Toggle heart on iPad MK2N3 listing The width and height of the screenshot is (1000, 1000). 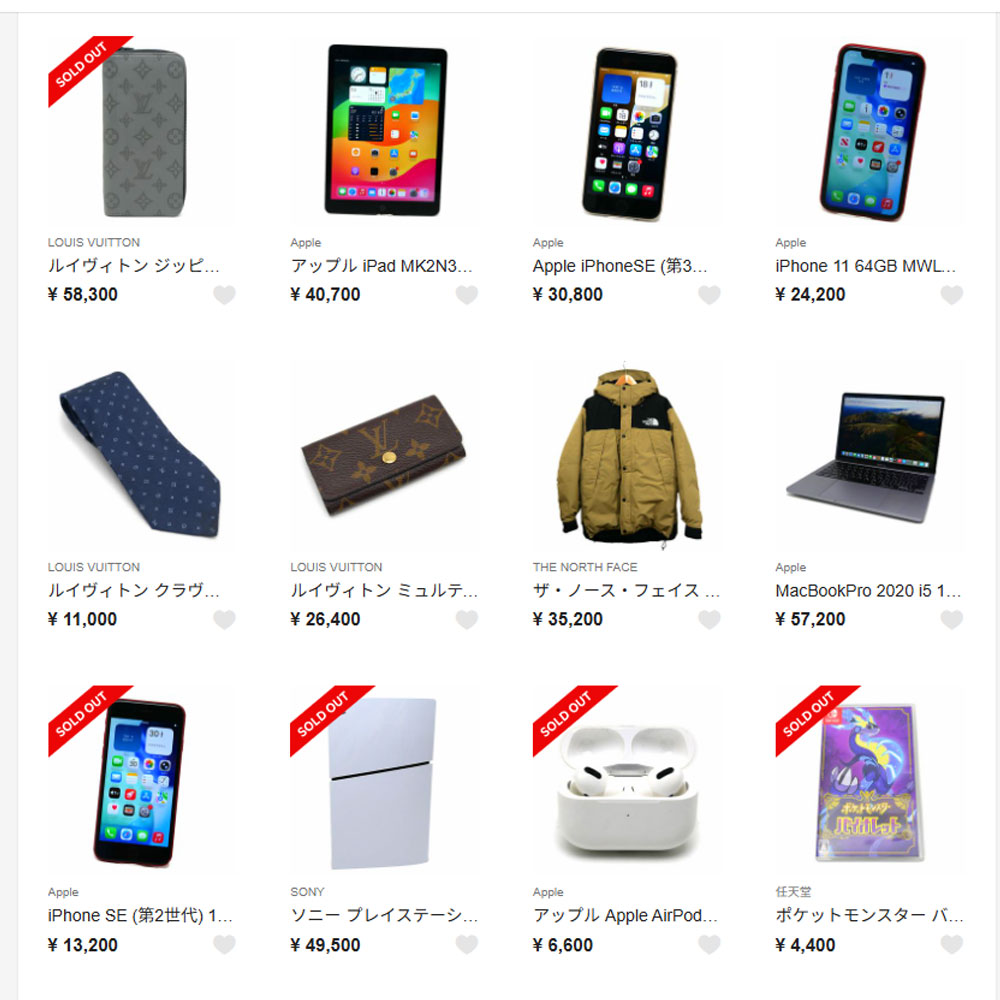point(466,295)
